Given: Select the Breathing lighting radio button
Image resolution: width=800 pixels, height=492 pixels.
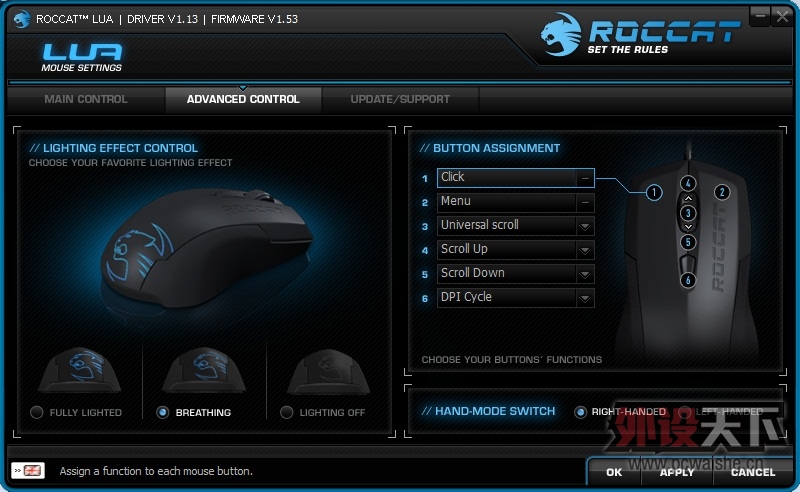Looking at the screenshot, I should point(163,412).
